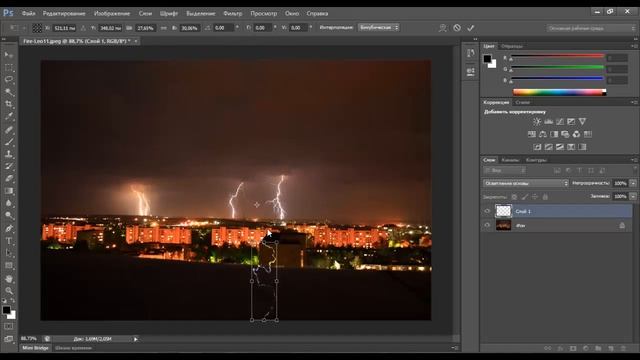This screenshot has width=640, height=360.
Task: Select the Magic Wand tool
Action: (x=9, y=92)
